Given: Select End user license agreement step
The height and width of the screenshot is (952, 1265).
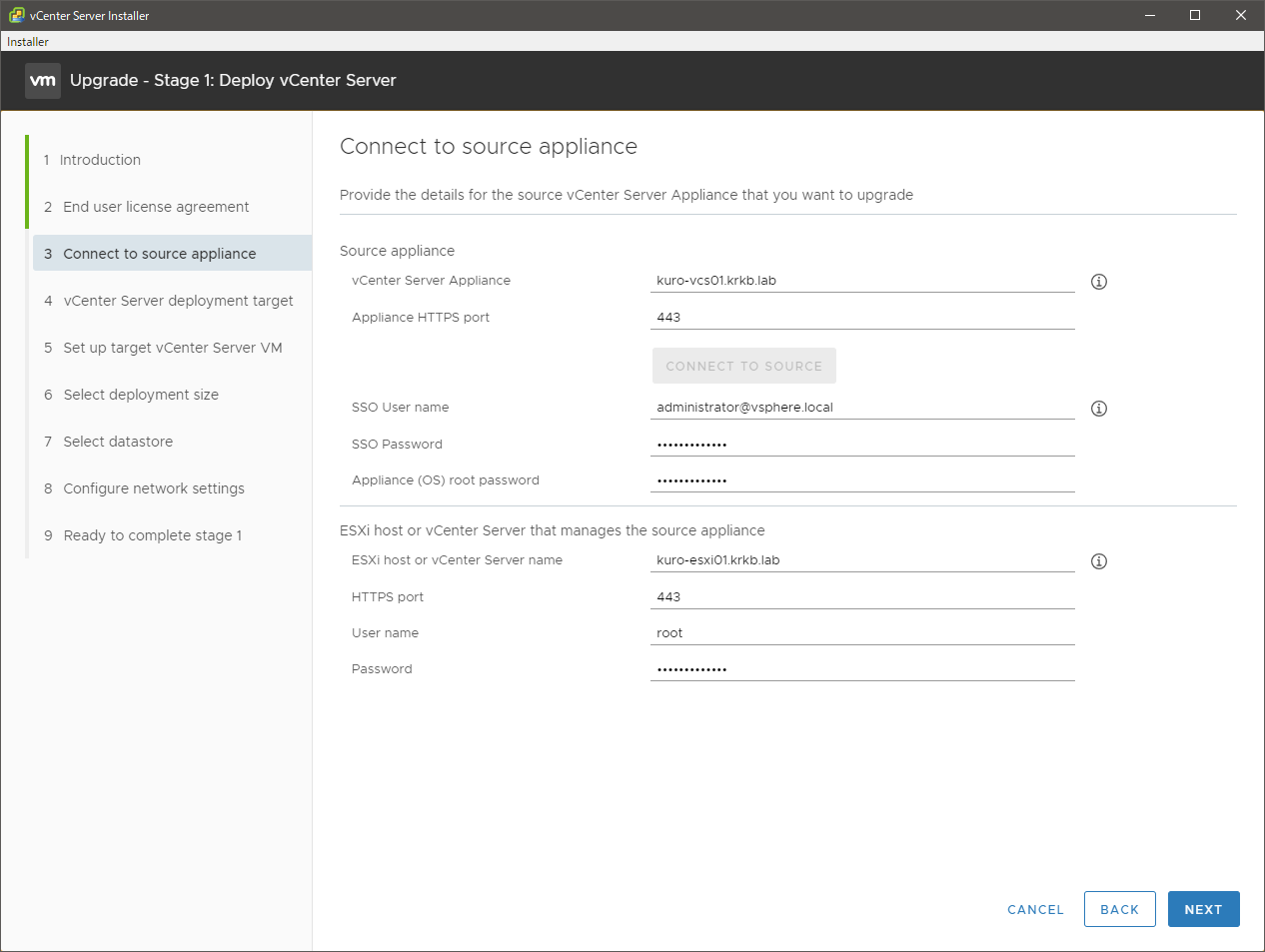Looking at the screenshot, I should pyautogui.click(x=156, y=207).
